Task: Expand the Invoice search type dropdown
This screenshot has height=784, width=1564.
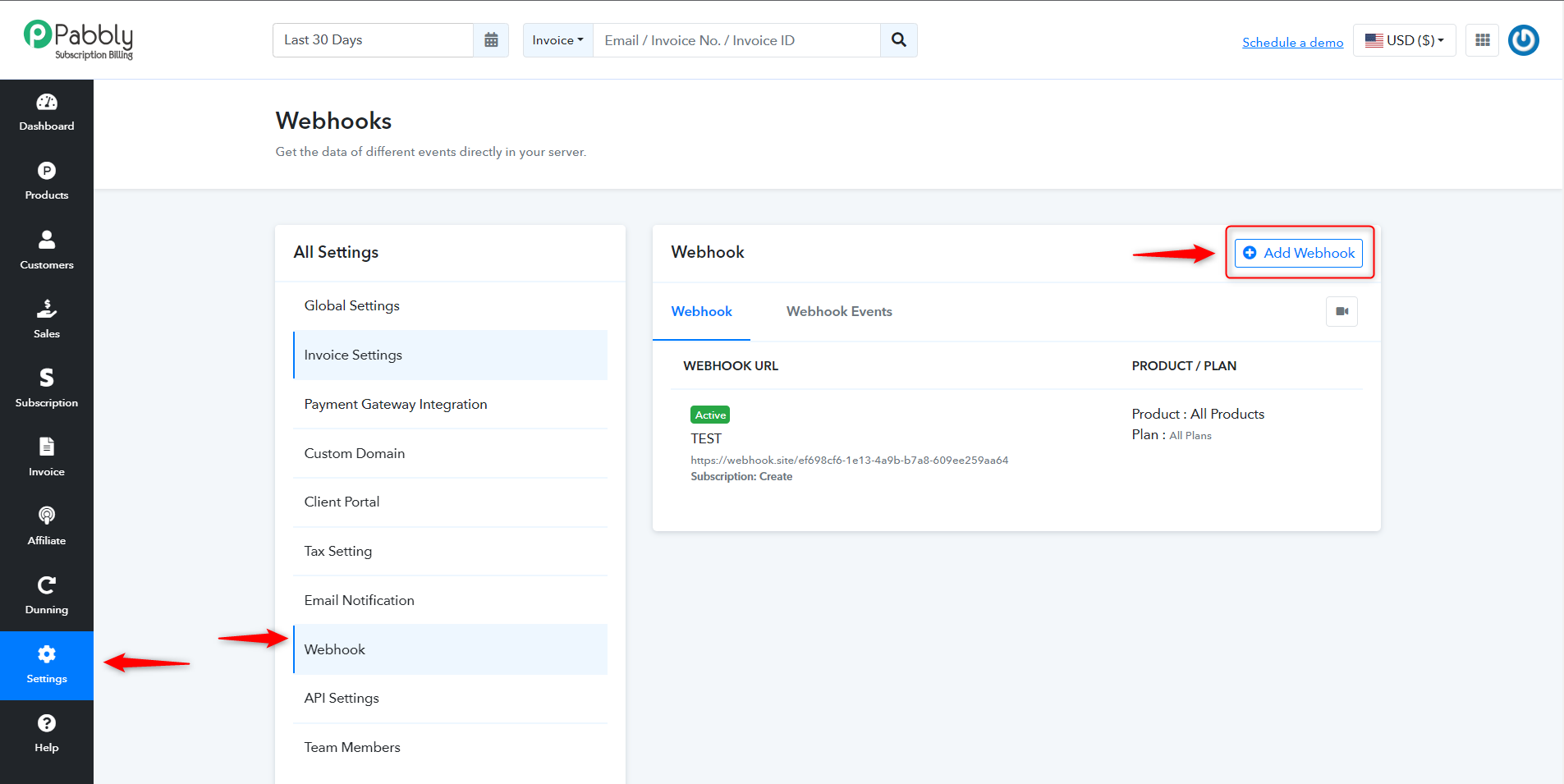Action: [557, 40]
